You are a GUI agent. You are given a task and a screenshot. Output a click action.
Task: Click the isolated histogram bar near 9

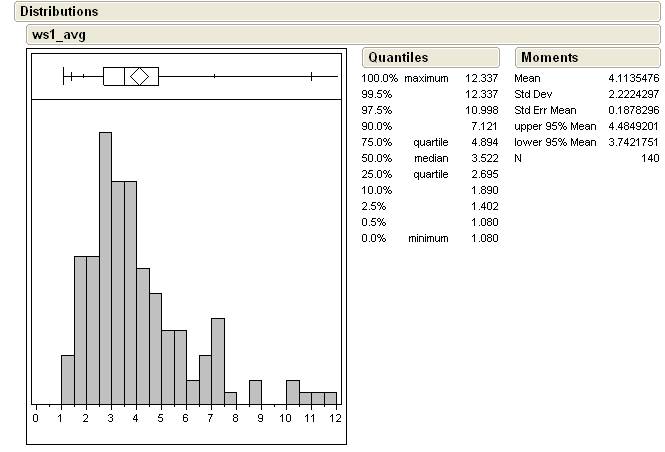point(255,393)
